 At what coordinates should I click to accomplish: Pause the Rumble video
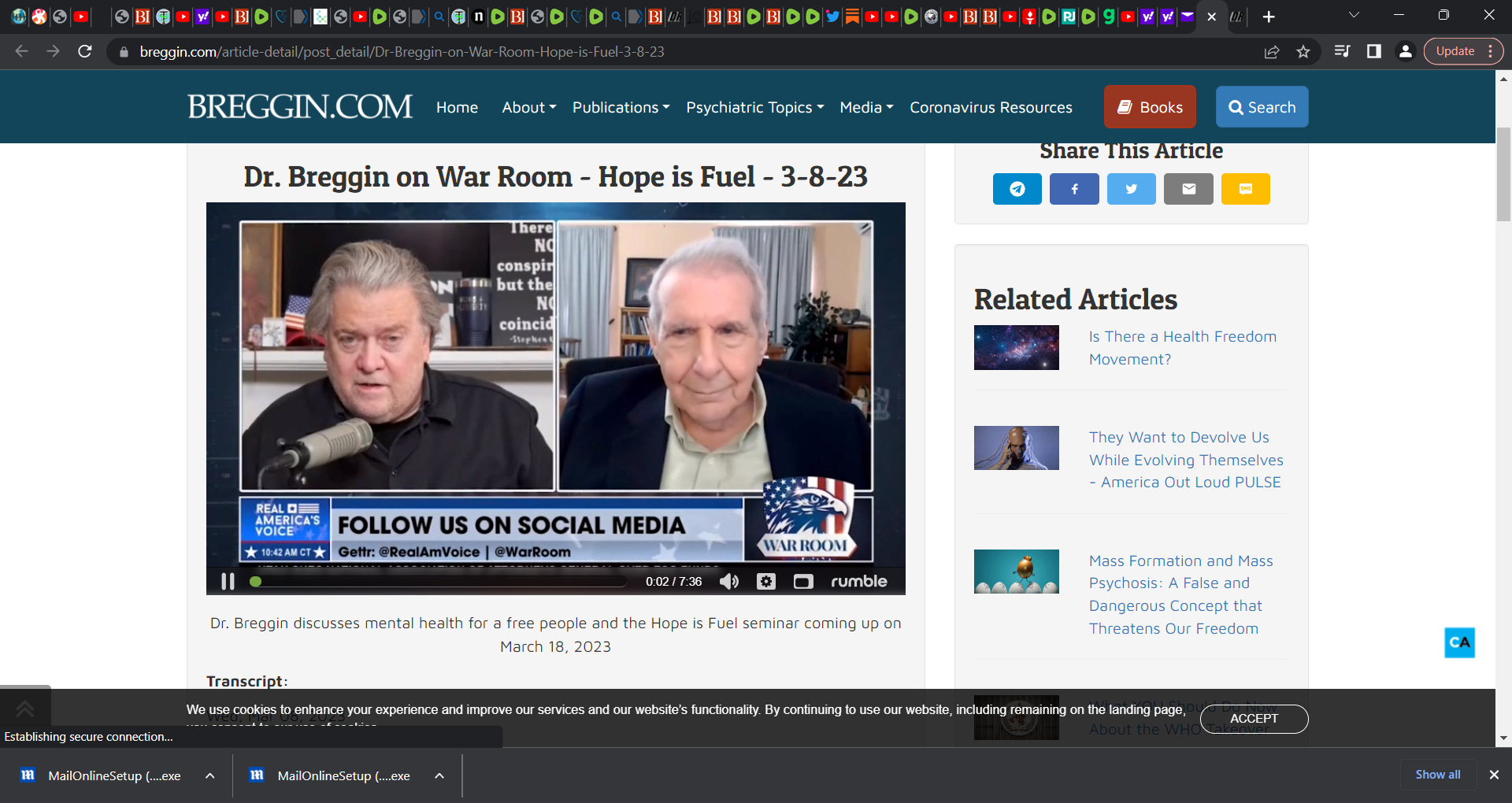(x=228, y=581)
